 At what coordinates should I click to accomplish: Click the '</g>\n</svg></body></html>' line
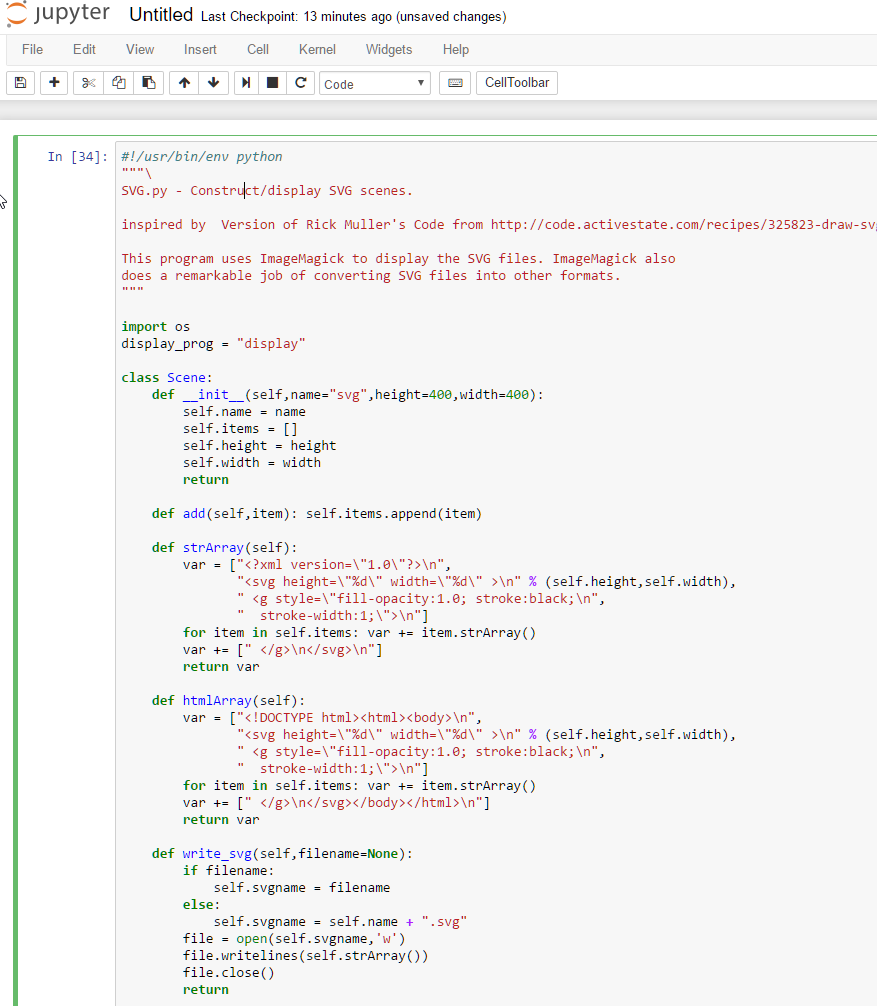[336, 803]
